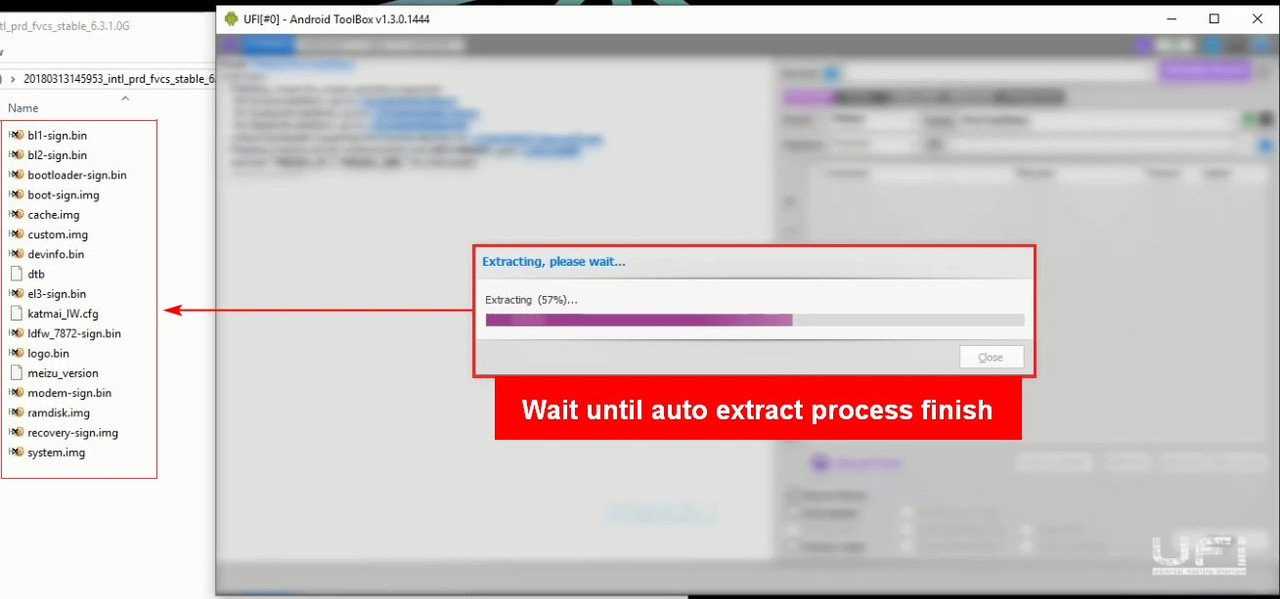Select the system.img file icon

pos(16,452)
